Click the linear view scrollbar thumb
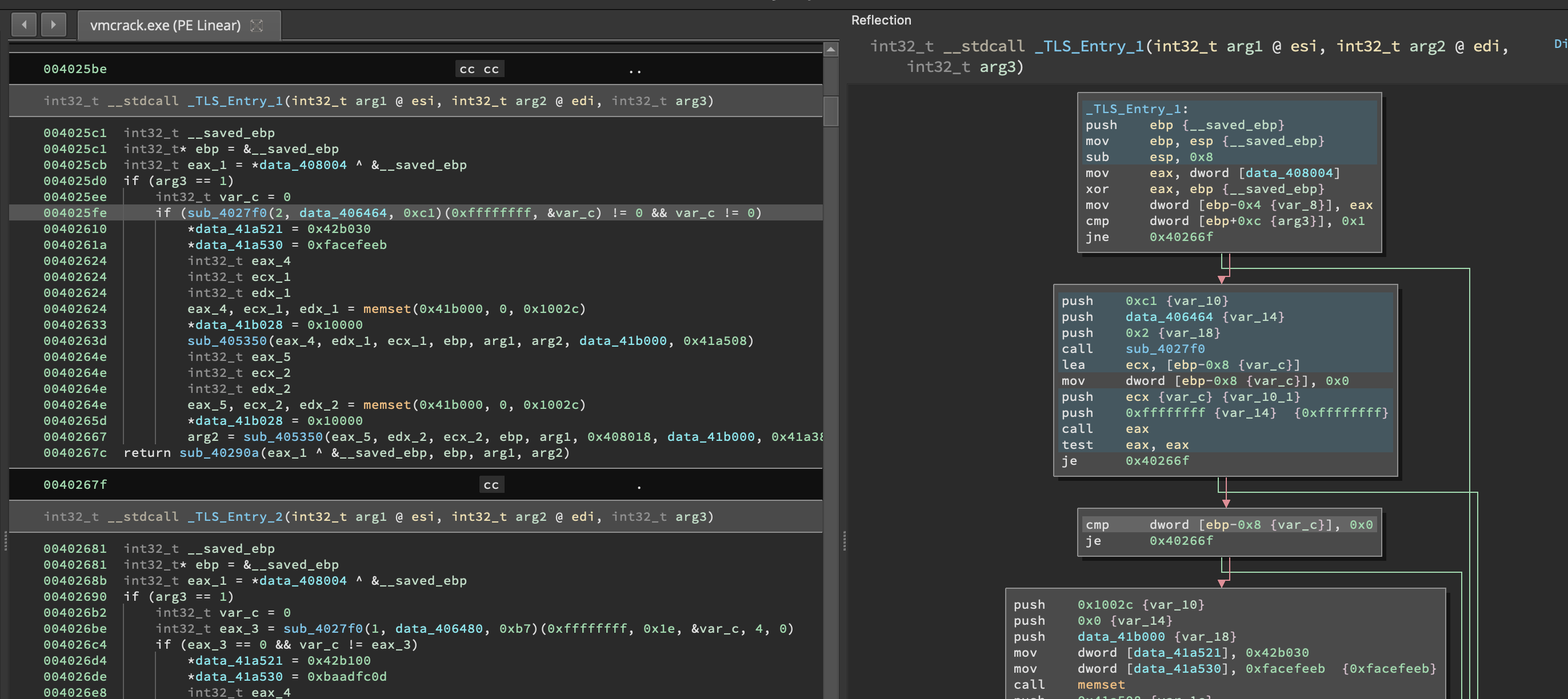The width and height of the screenshot is (1568, 699). tap(831, 111)
